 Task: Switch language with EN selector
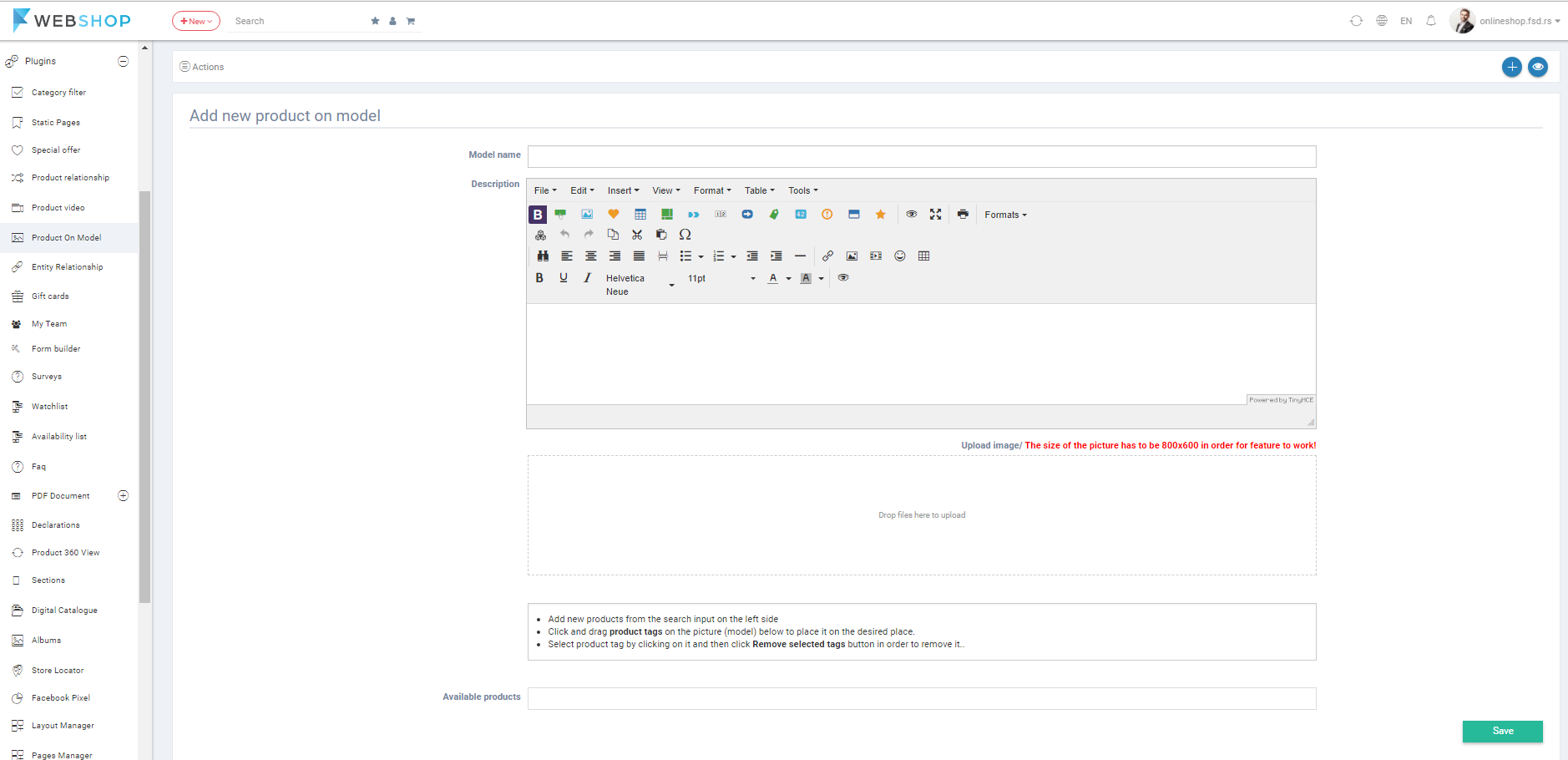pyautogui.click(x=1406, y=21)
